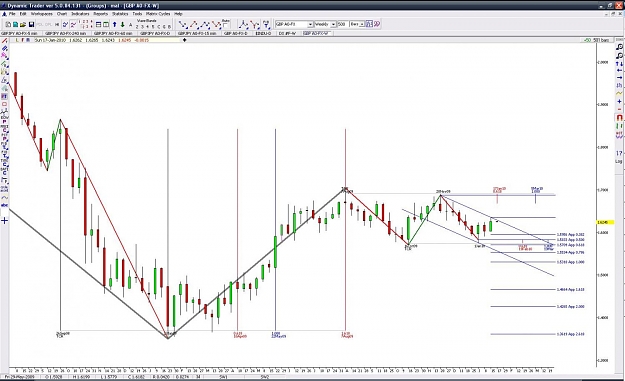Open the Edit menu
Screen dimensions: 625x381
pos(23,14)
